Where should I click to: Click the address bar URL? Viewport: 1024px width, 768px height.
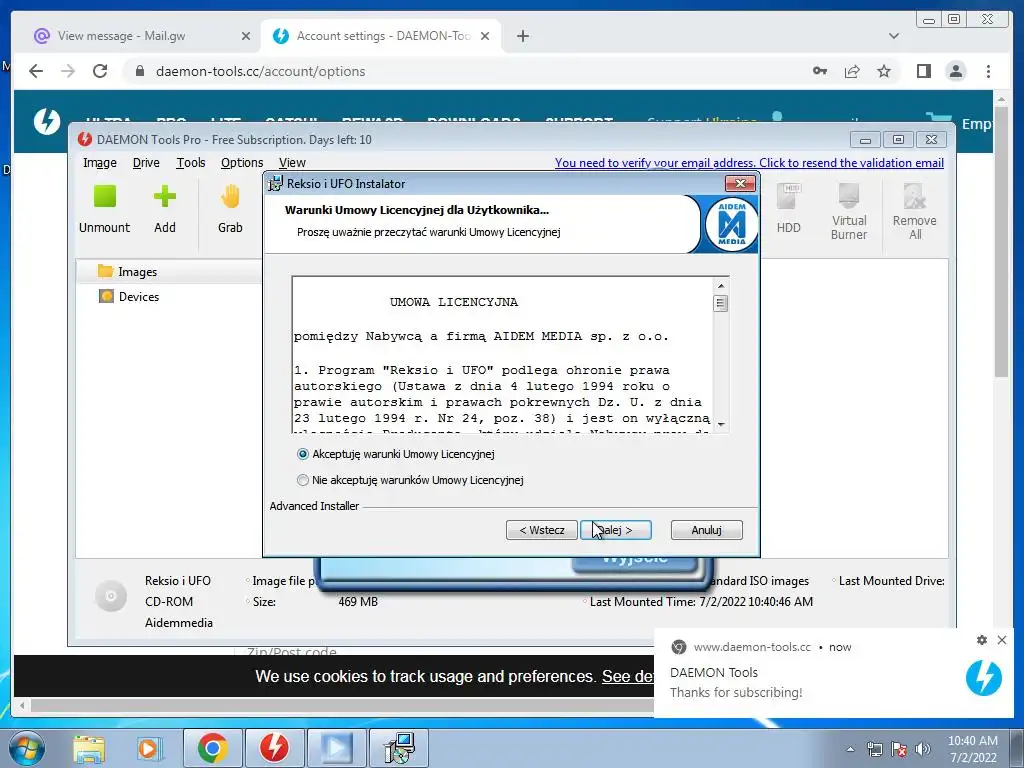pos(261,71)
